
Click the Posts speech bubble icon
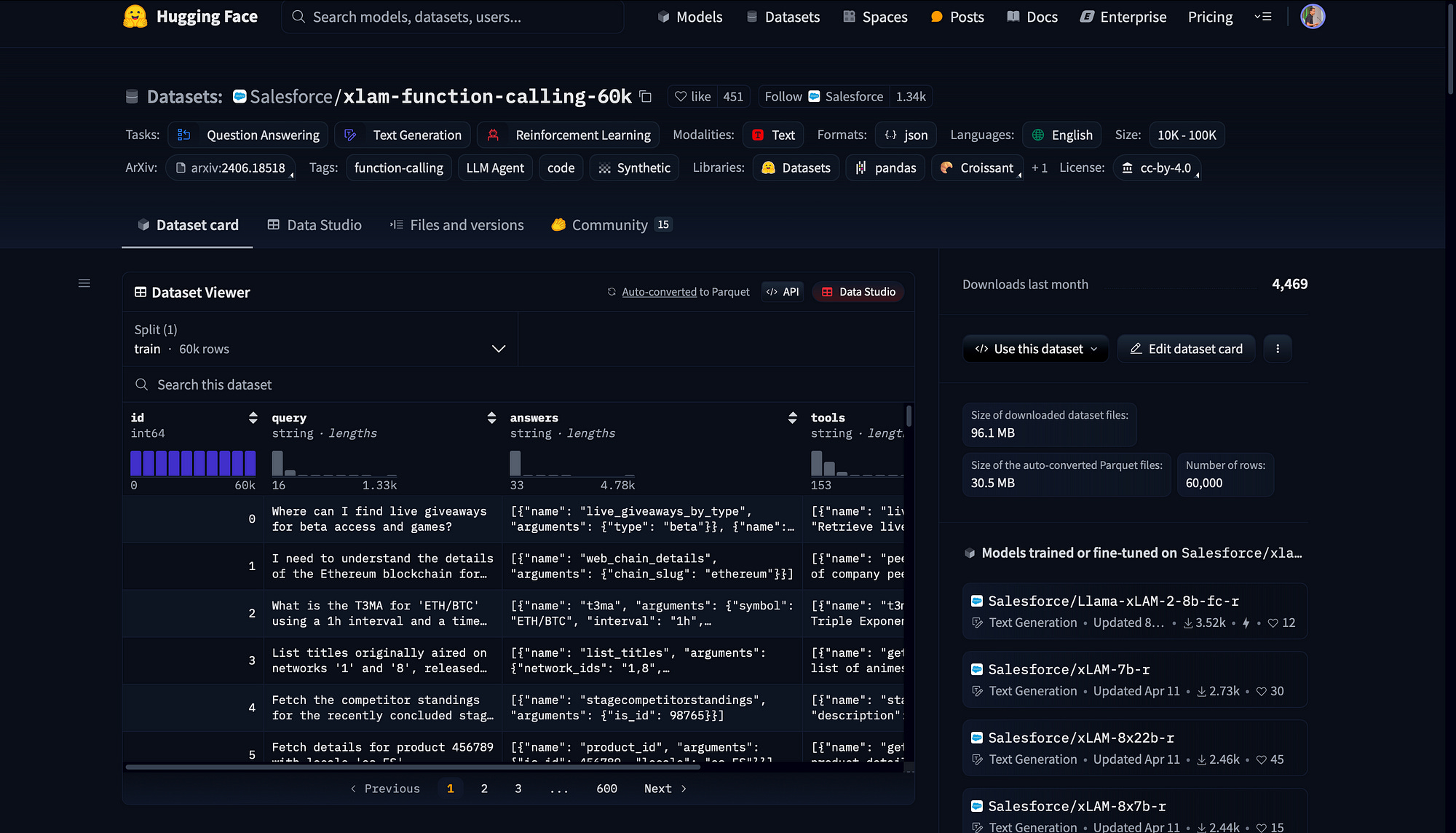pos(937,16)
